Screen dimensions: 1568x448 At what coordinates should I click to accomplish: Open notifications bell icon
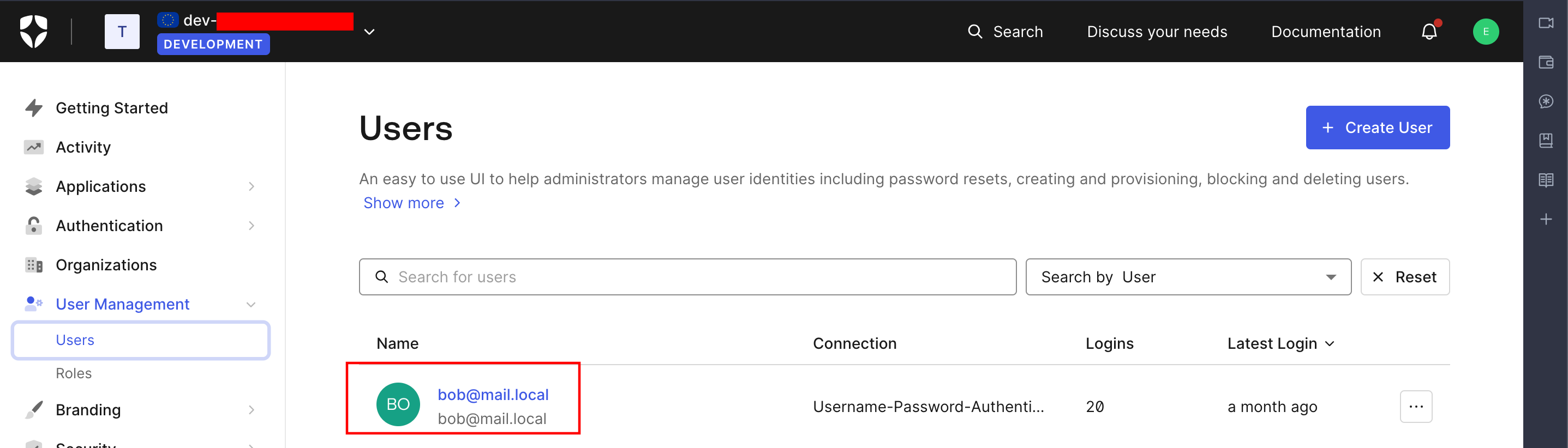click(1430, 31)
